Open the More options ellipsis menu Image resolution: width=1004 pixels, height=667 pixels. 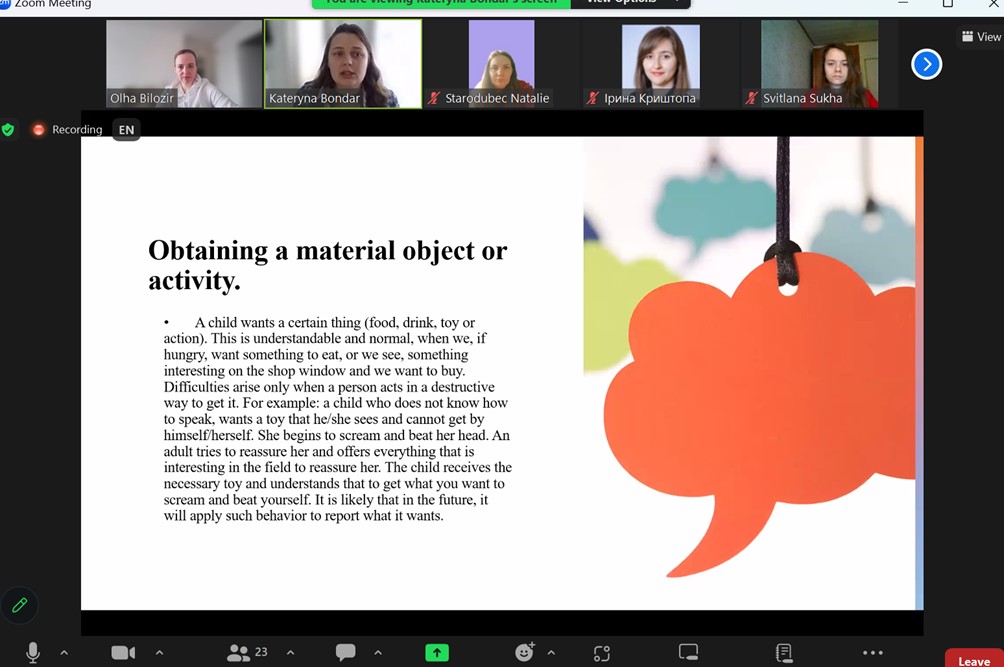(873, 652)
